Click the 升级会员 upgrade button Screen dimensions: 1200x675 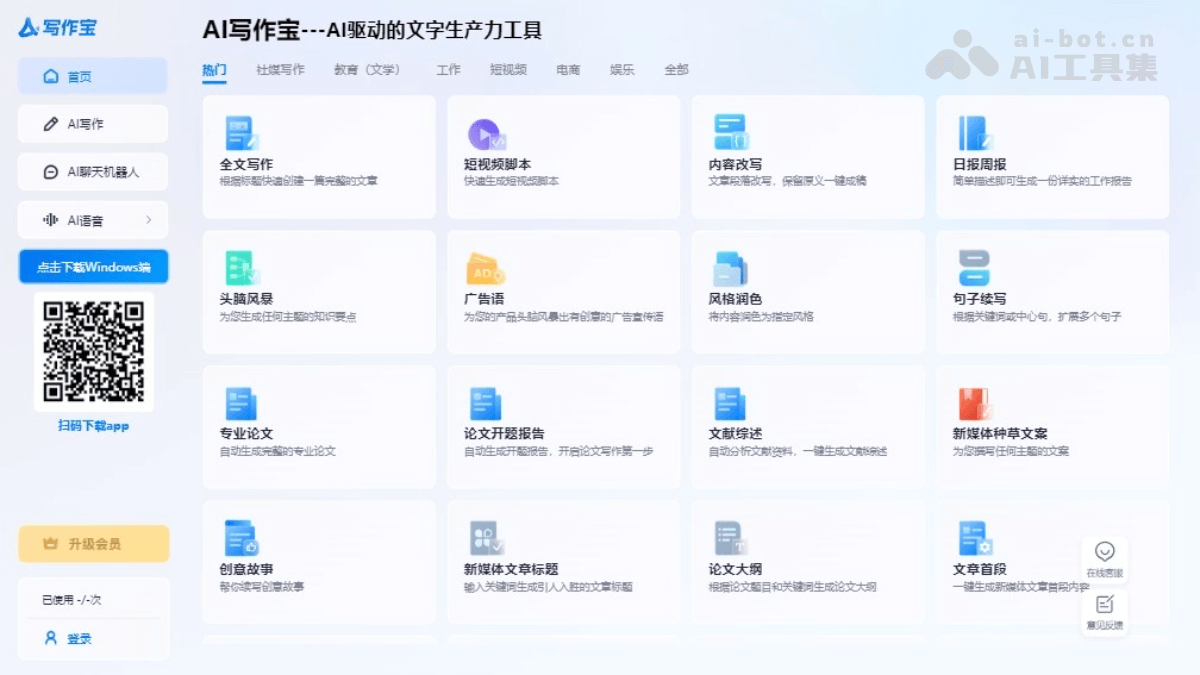click(x=93, y=543)
